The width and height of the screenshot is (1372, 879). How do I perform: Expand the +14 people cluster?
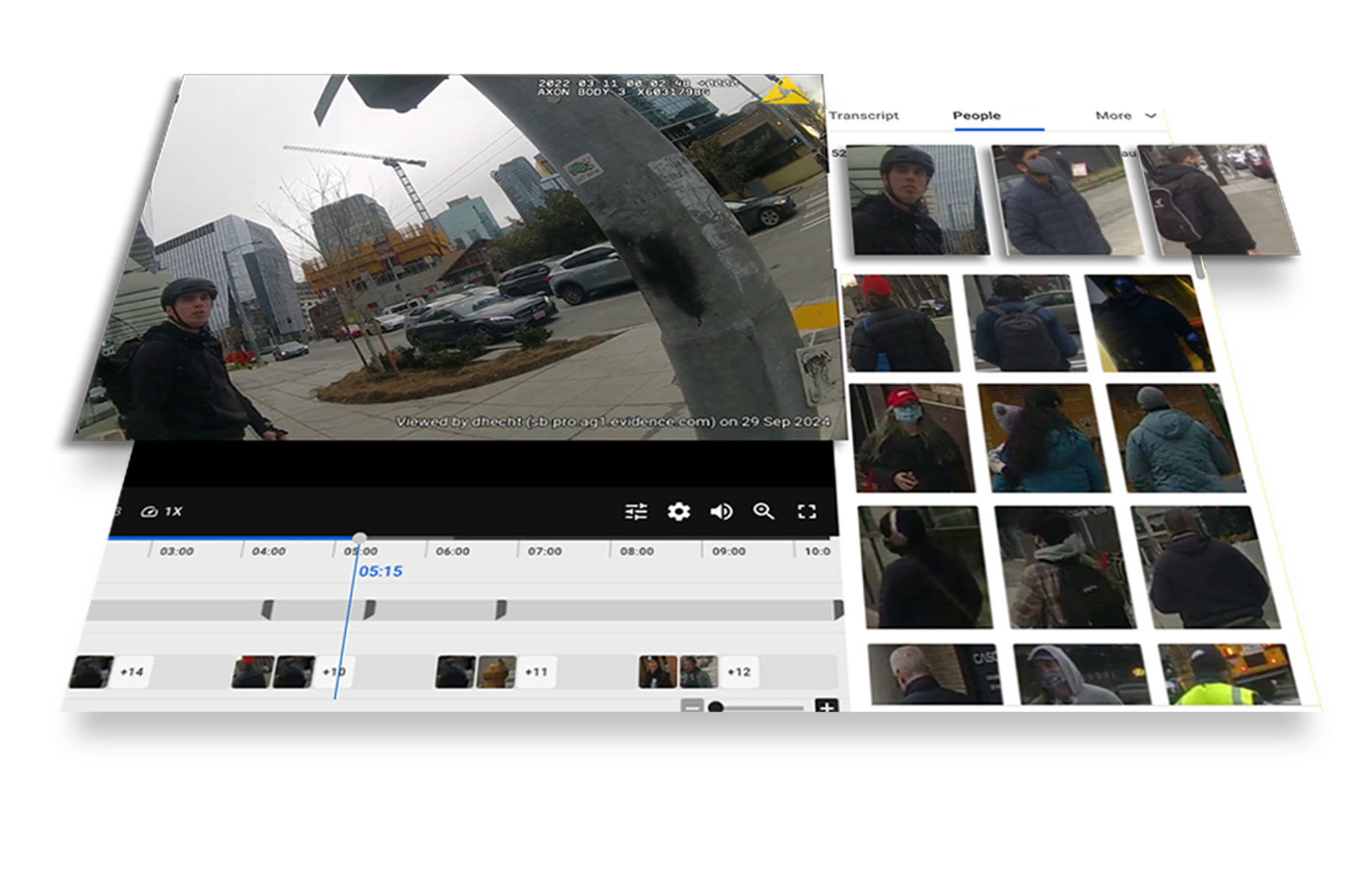tap(132, 672)
